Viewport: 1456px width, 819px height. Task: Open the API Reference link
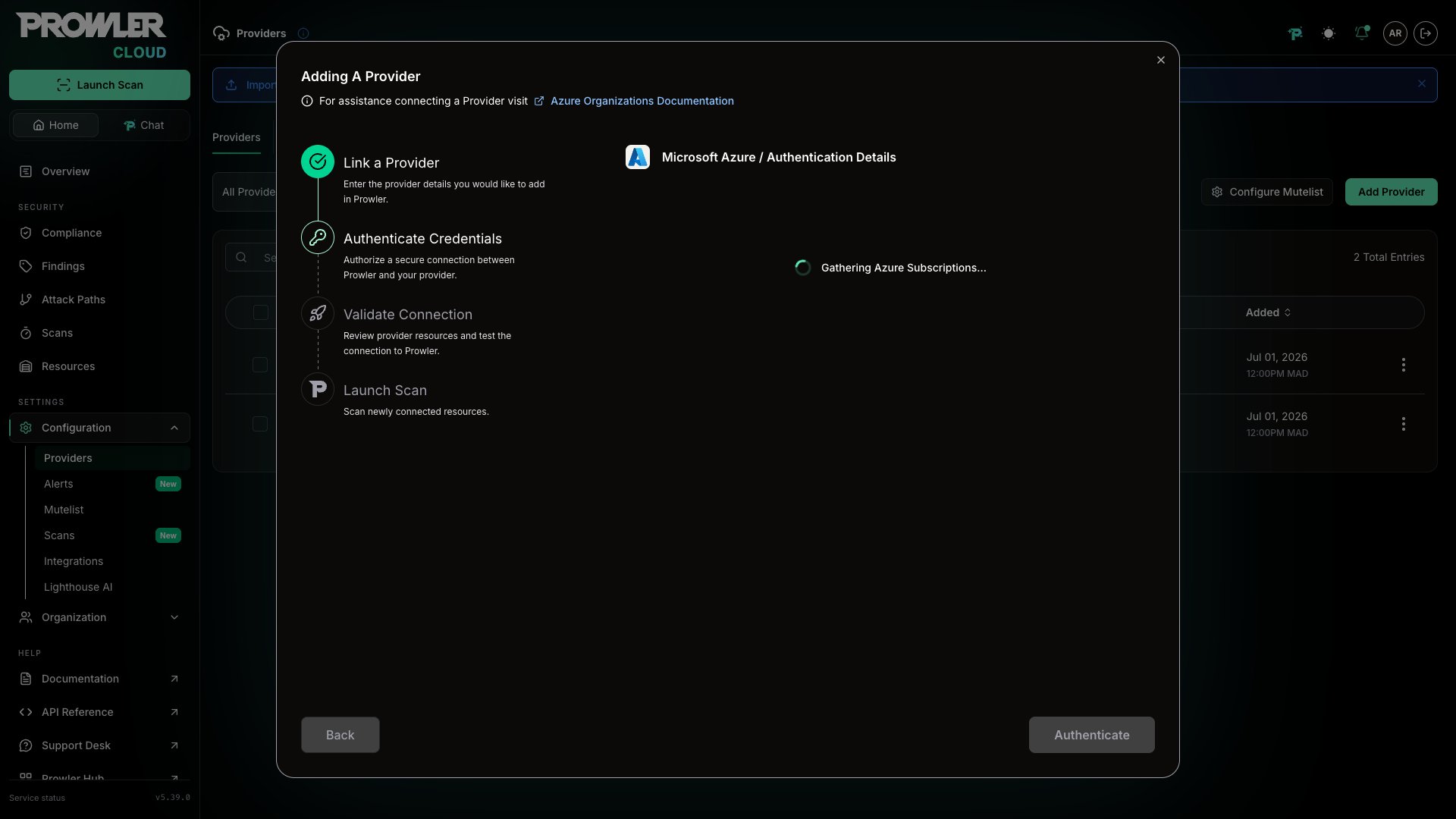pos(99,712)
